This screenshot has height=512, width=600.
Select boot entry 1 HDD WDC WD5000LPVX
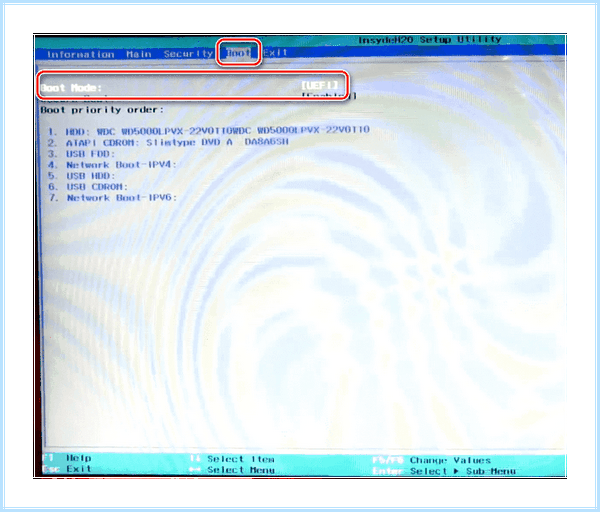coord(209,131)
